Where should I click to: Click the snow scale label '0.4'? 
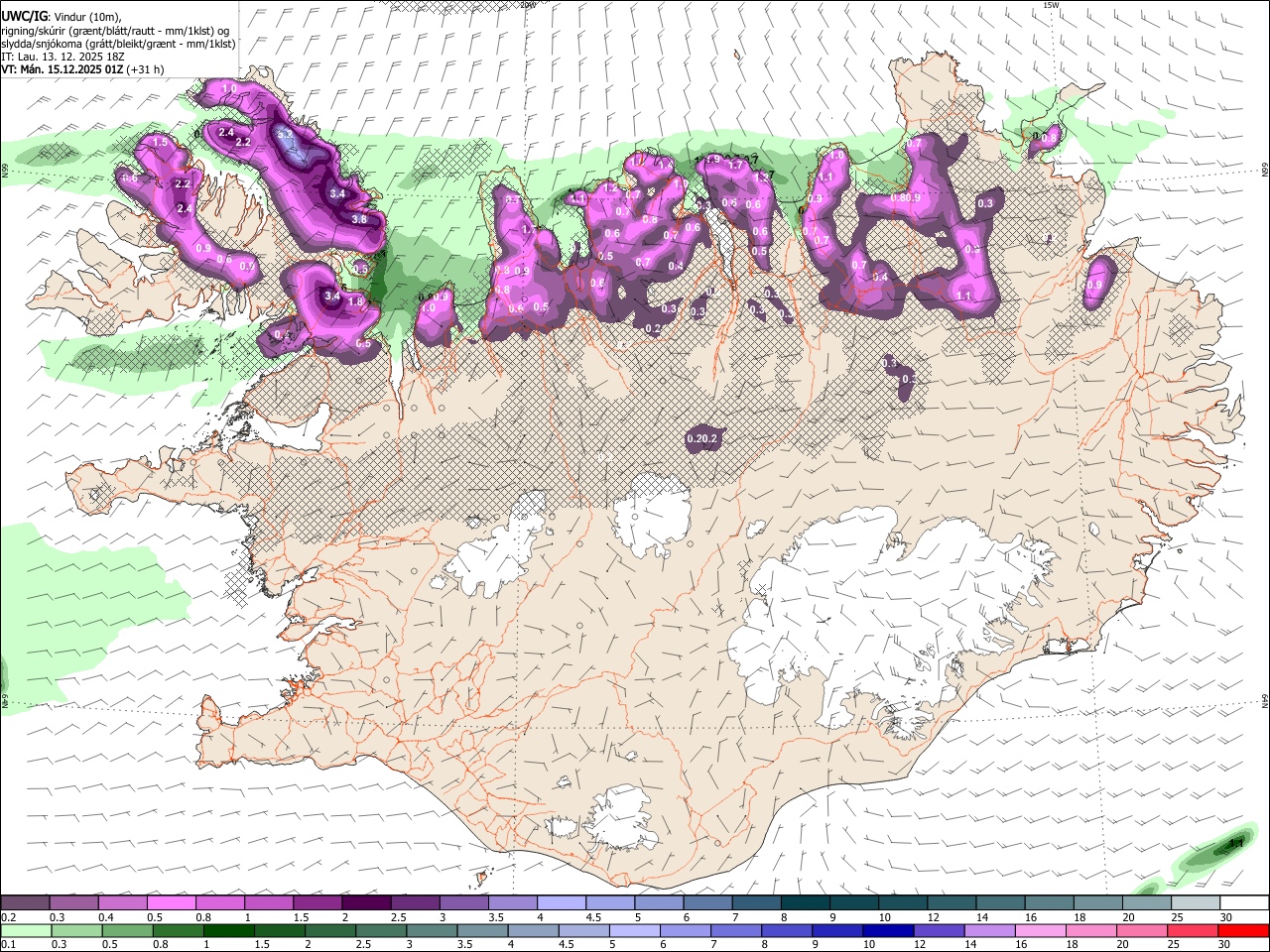point(106,917)
